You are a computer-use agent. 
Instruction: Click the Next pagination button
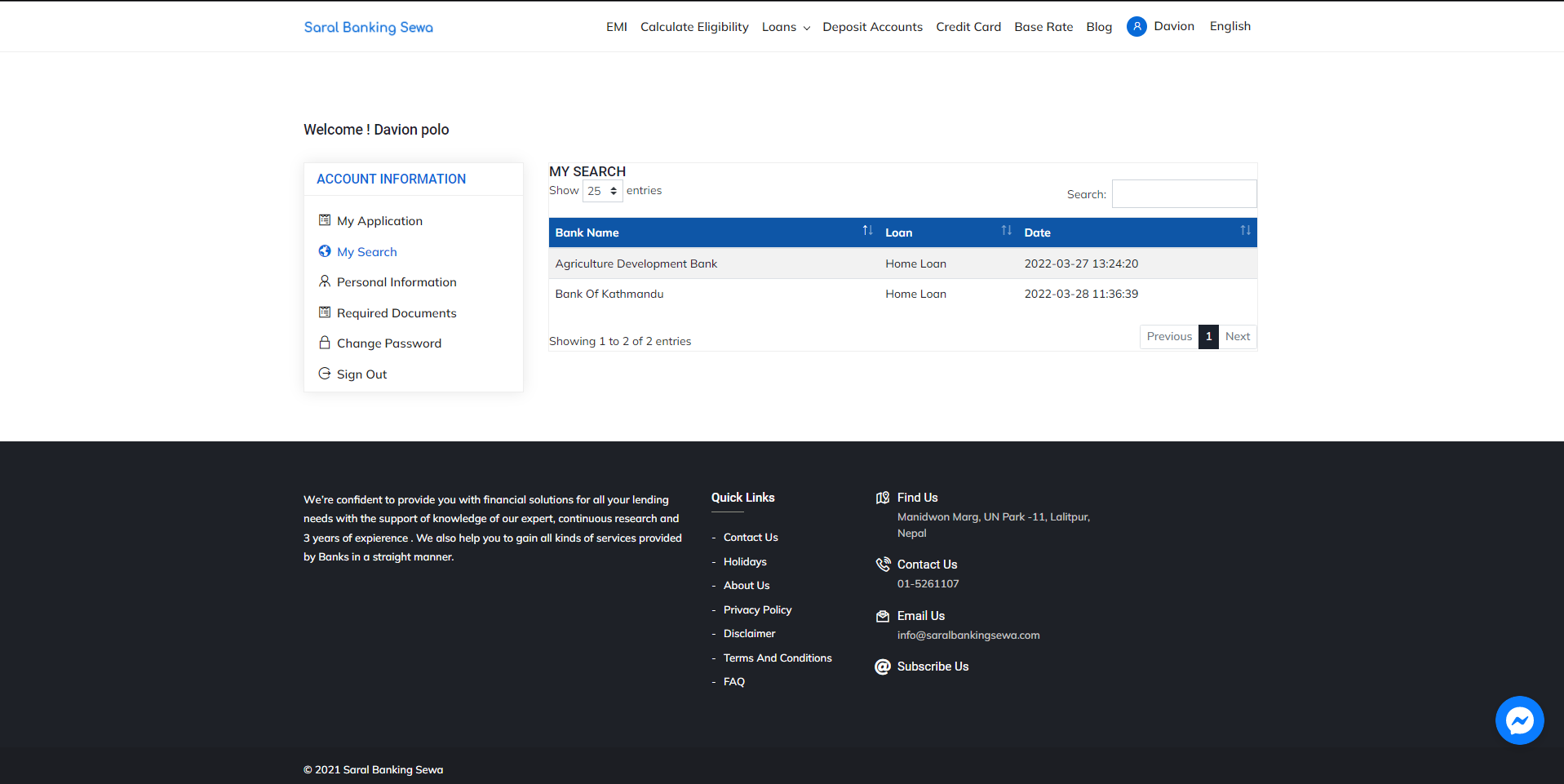click(1238, 336)
